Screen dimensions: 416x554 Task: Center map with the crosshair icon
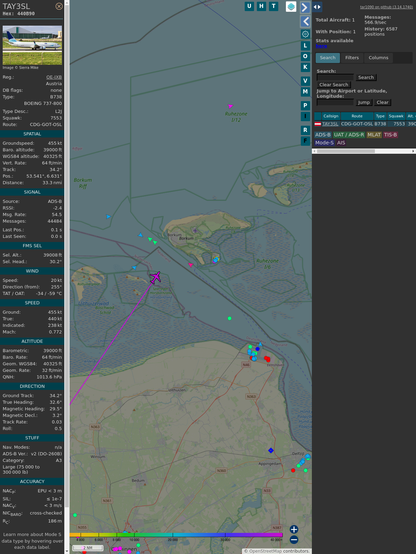305,34
